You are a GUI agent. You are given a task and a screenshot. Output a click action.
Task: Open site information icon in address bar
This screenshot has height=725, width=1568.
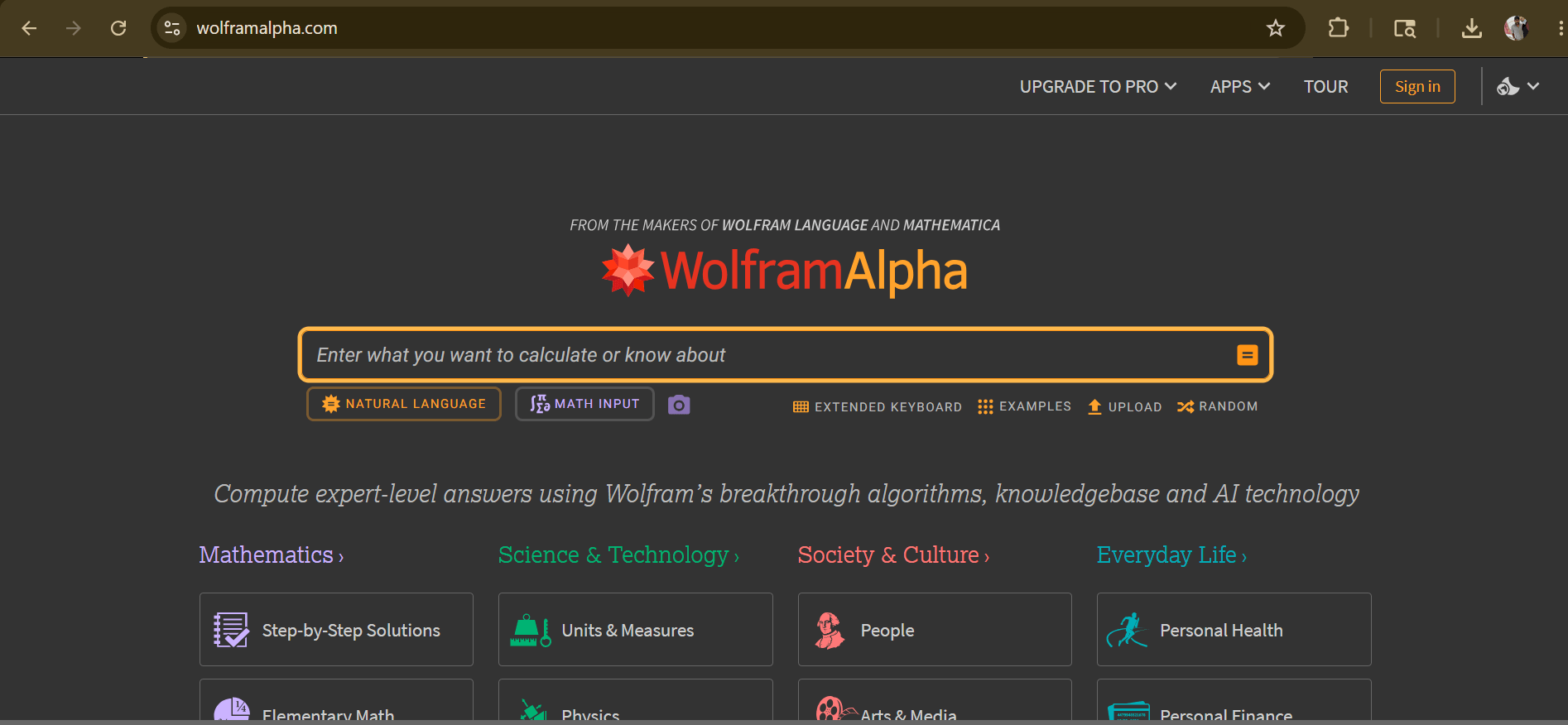tap(172, 28)
